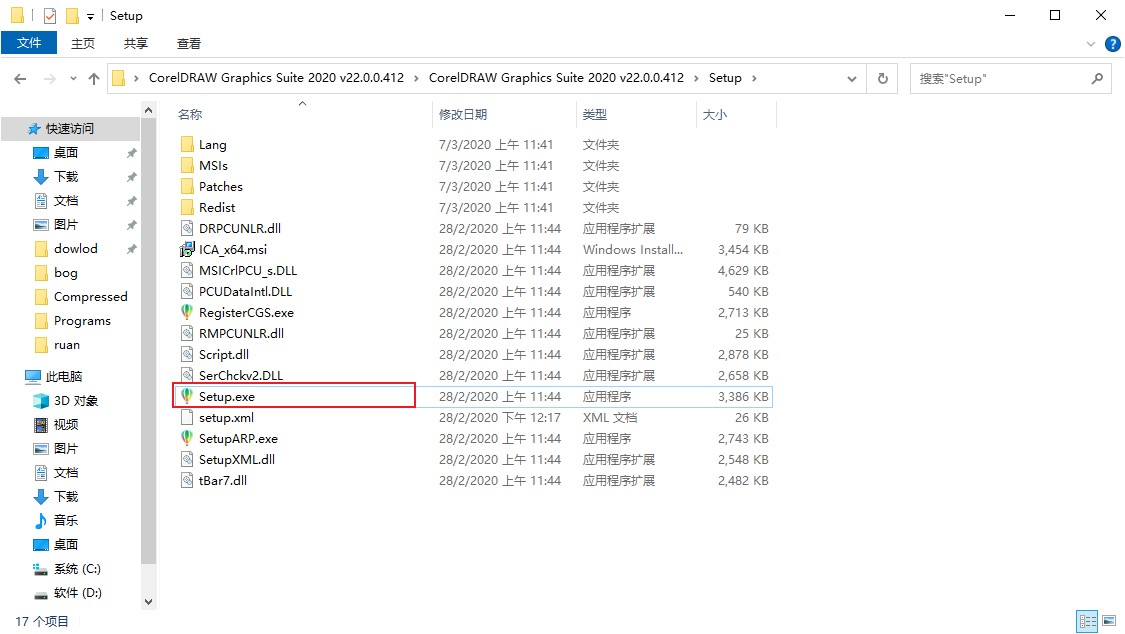Click the Setup breadcrumb segment
Screen dimensions: 1125x634
725,78
